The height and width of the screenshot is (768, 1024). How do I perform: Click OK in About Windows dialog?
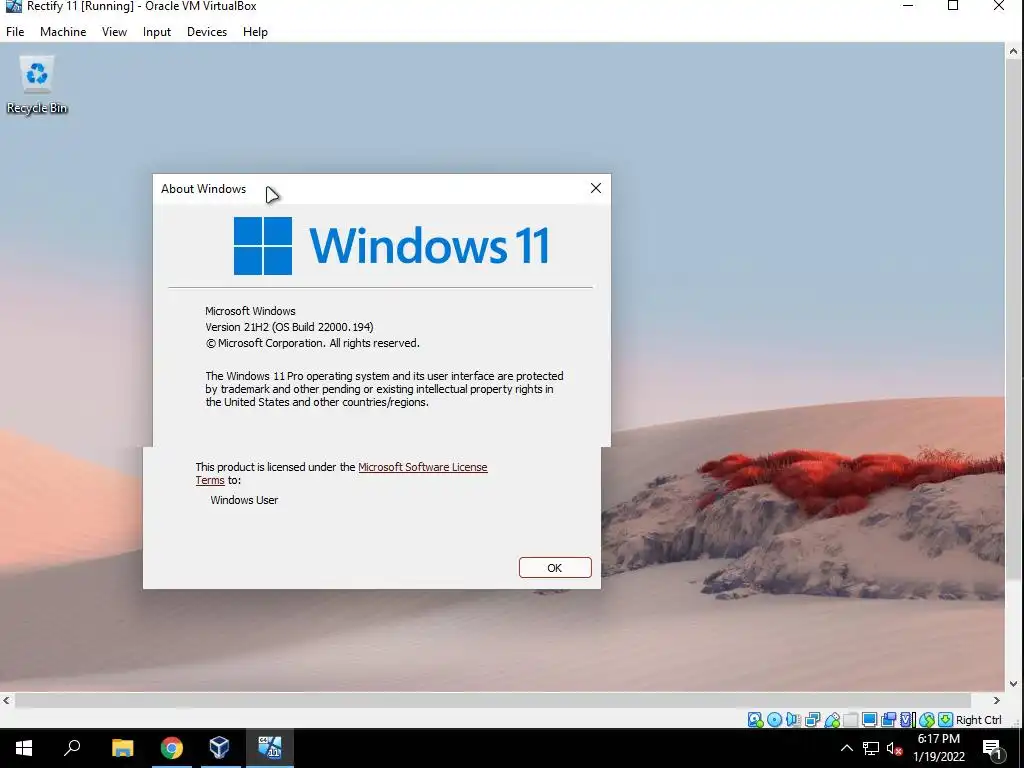tap(555, 568)
